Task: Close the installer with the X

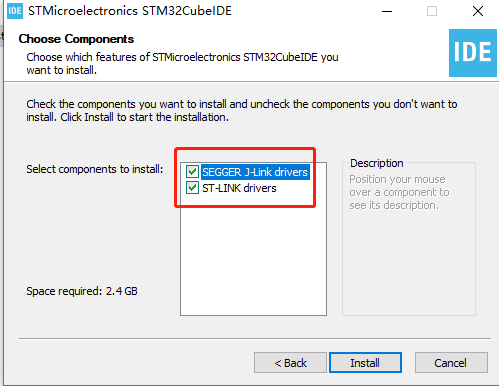Action: point(478,11)
